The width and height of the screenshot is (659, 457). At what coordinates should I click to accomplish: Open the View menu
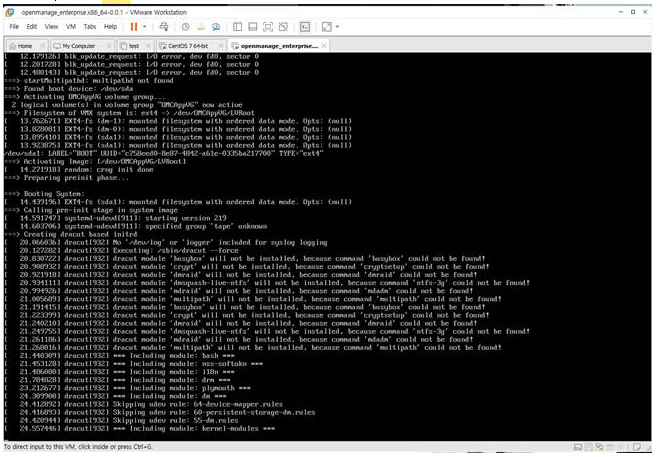[x=51, y=26]
